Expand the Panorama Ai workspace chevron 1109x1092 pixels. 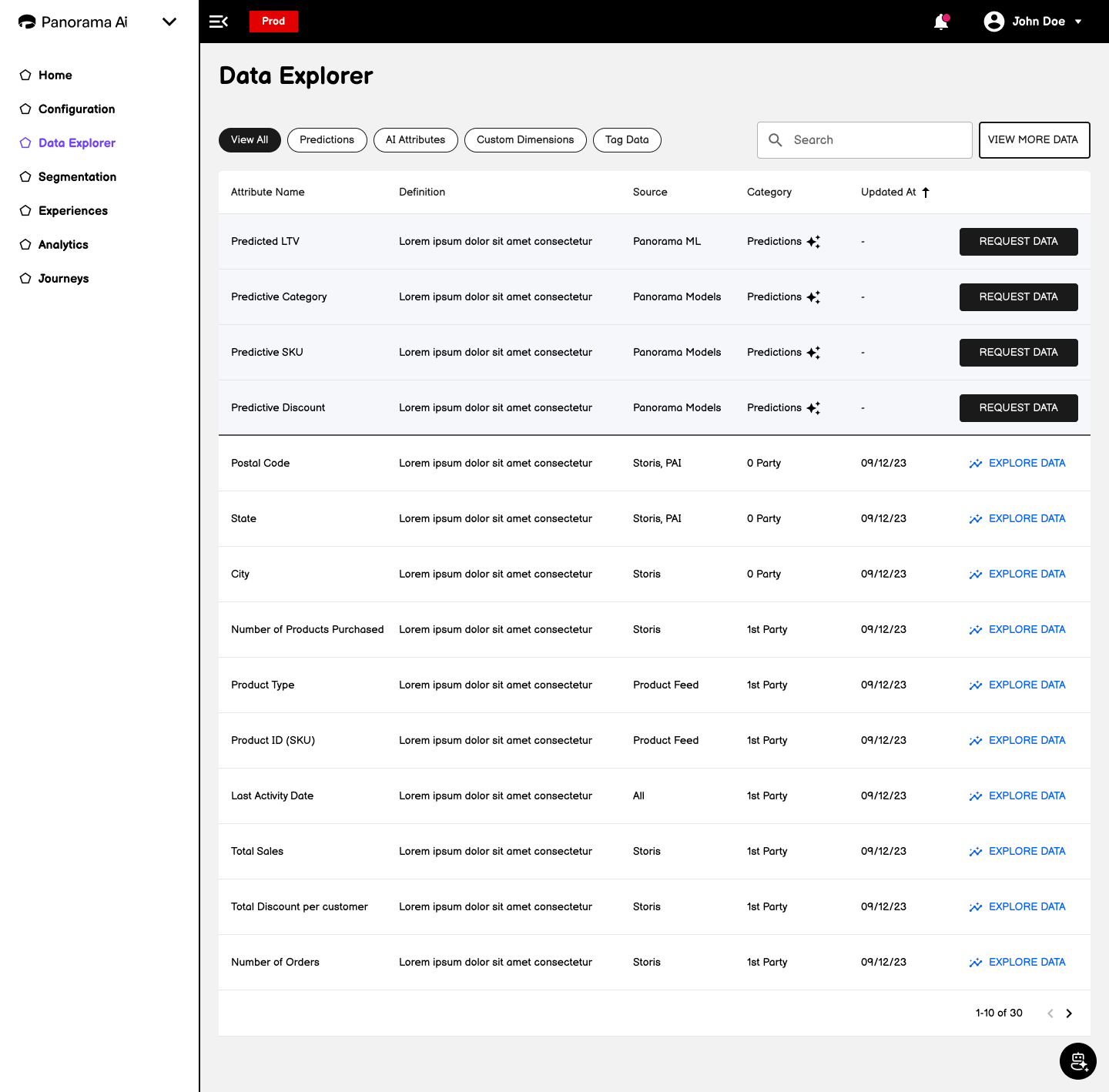tap(169, 22)
